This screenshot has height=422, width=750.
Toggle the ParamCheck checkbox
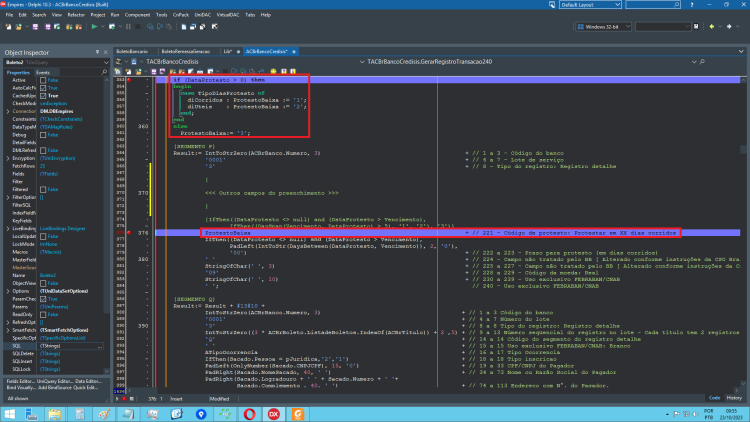43,299
